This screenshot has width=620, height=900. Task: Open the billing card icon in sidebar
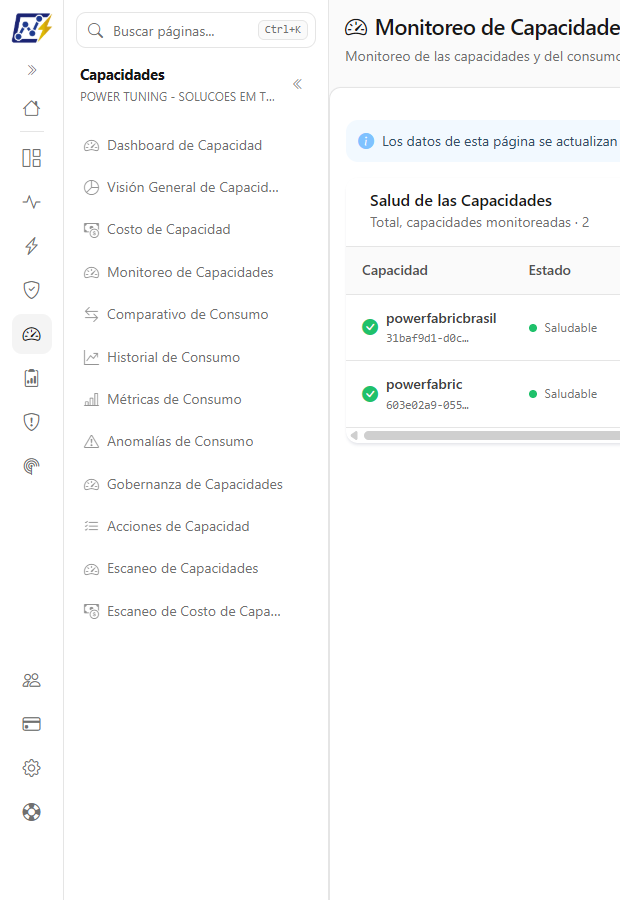[32, 724]
